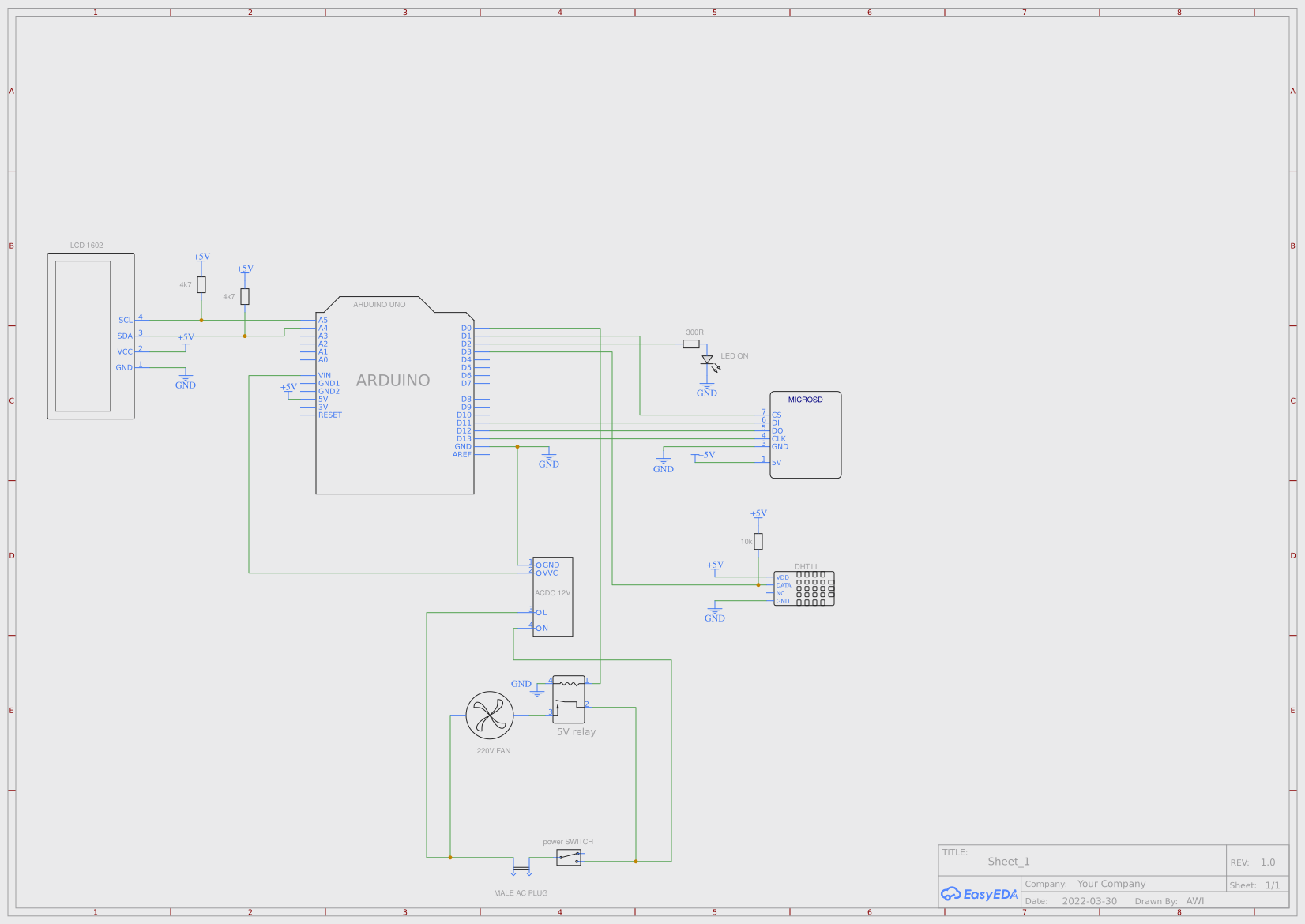Select the power switch symbol
Image resolution: width=1305 pixels, height=924 pixels.
[569, 858]
